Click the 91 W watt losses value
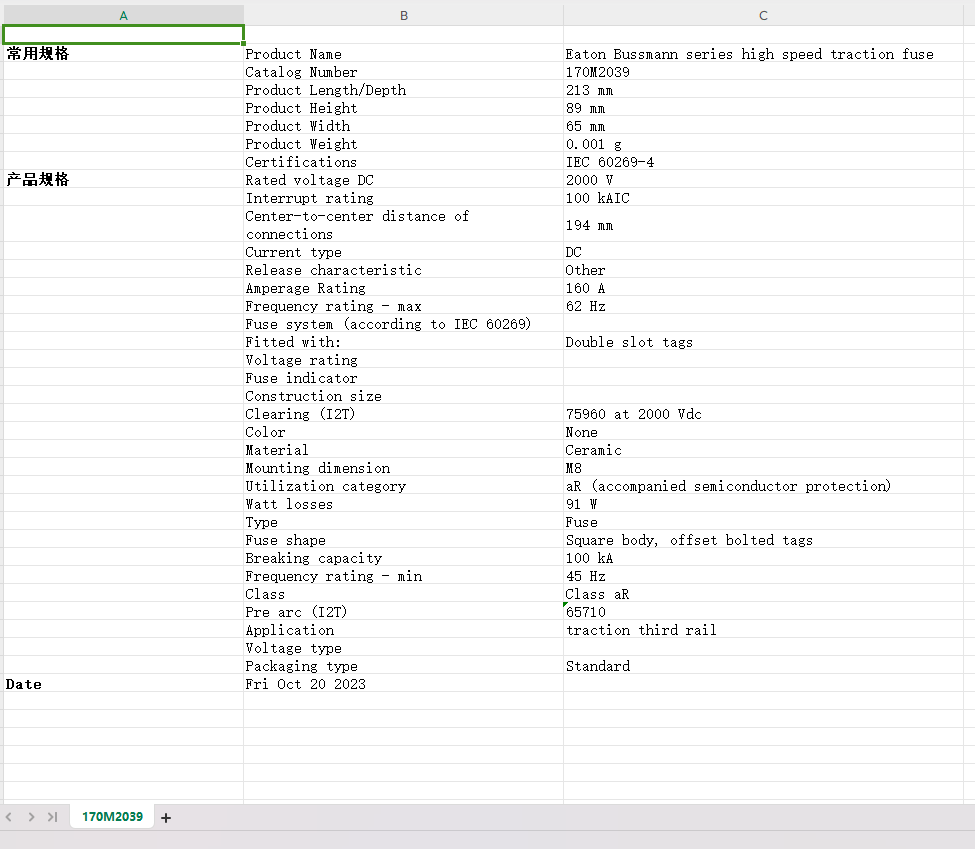975x849 pixels. pos(763,504)
